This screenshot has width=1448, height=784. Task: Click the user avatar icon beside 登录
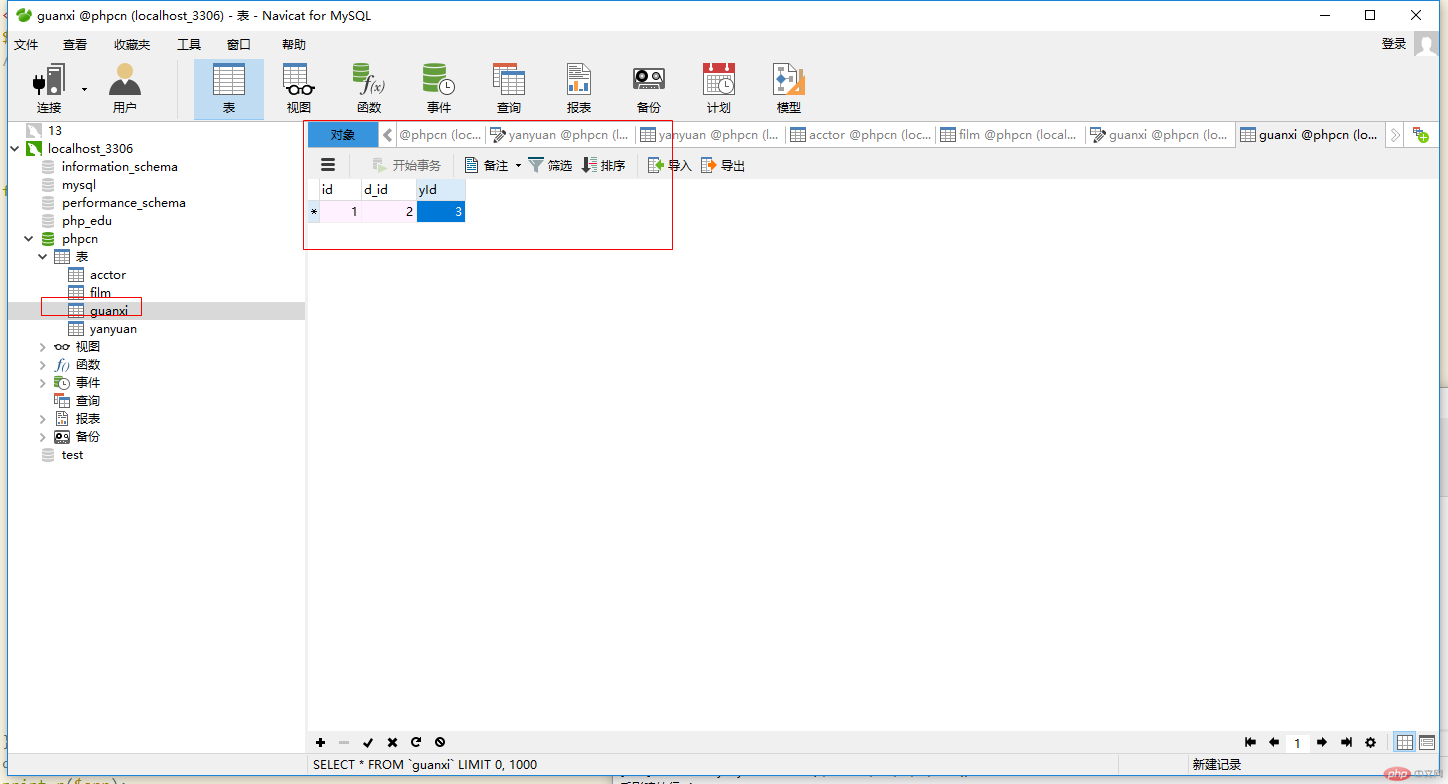tap(1427, 44)
